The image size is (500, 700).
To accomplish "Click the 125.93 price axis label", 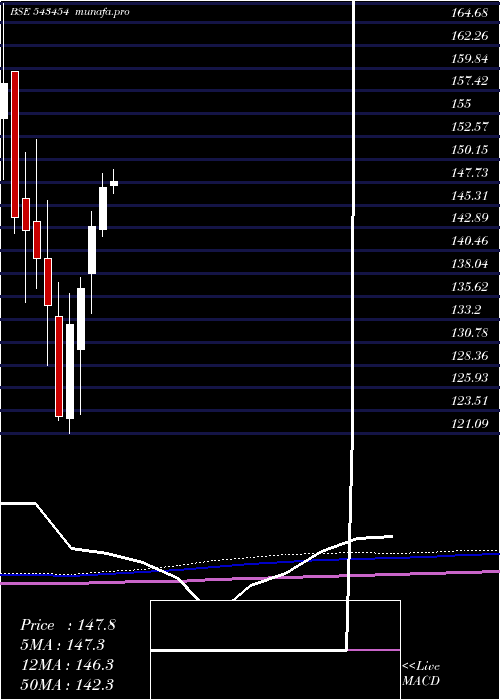I will 469,378.
